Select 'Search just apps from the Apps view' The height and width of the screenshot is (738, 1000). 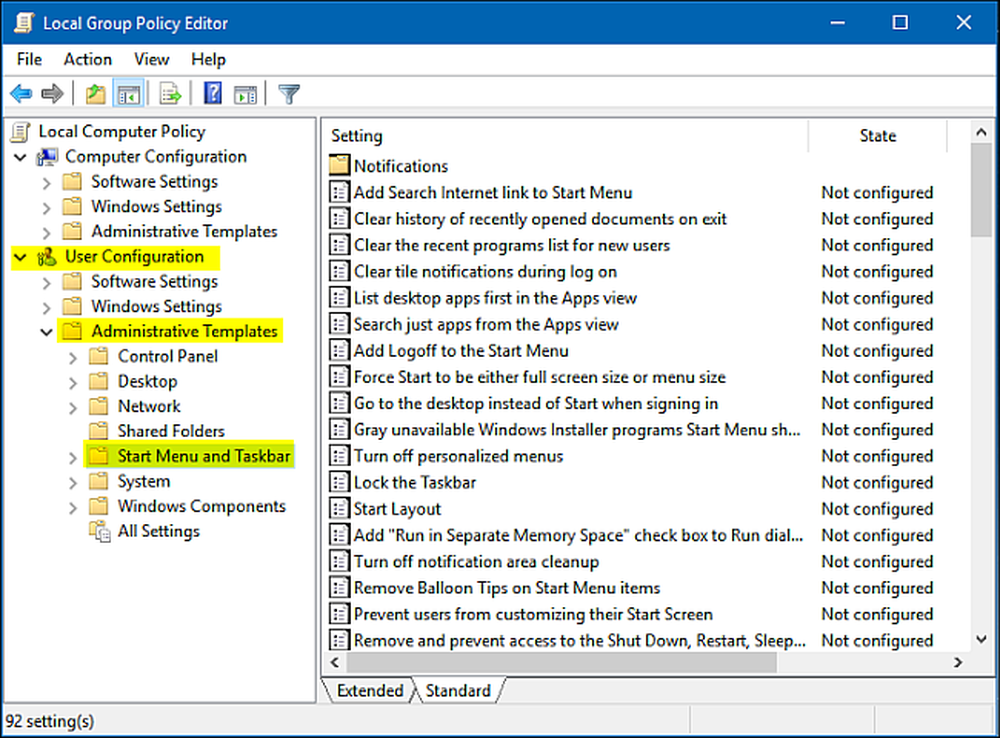[486, 325]
